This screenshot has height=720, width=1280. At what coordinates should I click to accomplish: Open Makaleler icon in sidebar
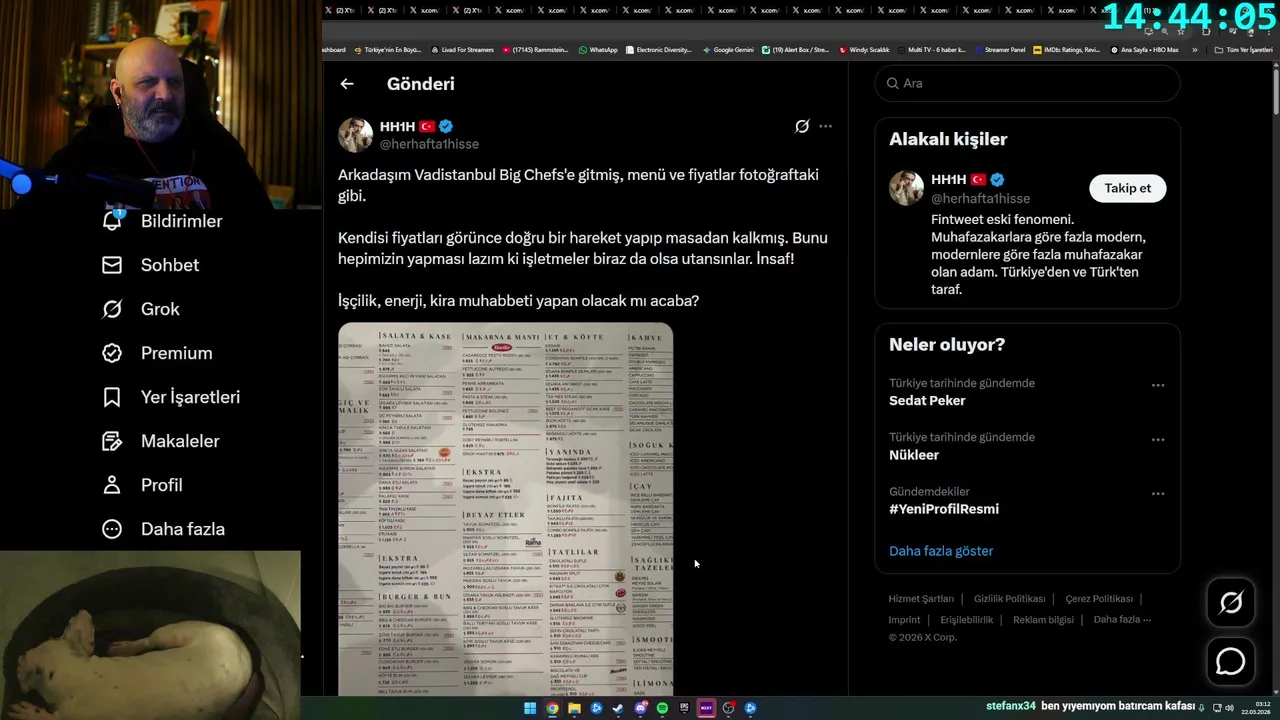pyautogui.click(x=112, y=441)
